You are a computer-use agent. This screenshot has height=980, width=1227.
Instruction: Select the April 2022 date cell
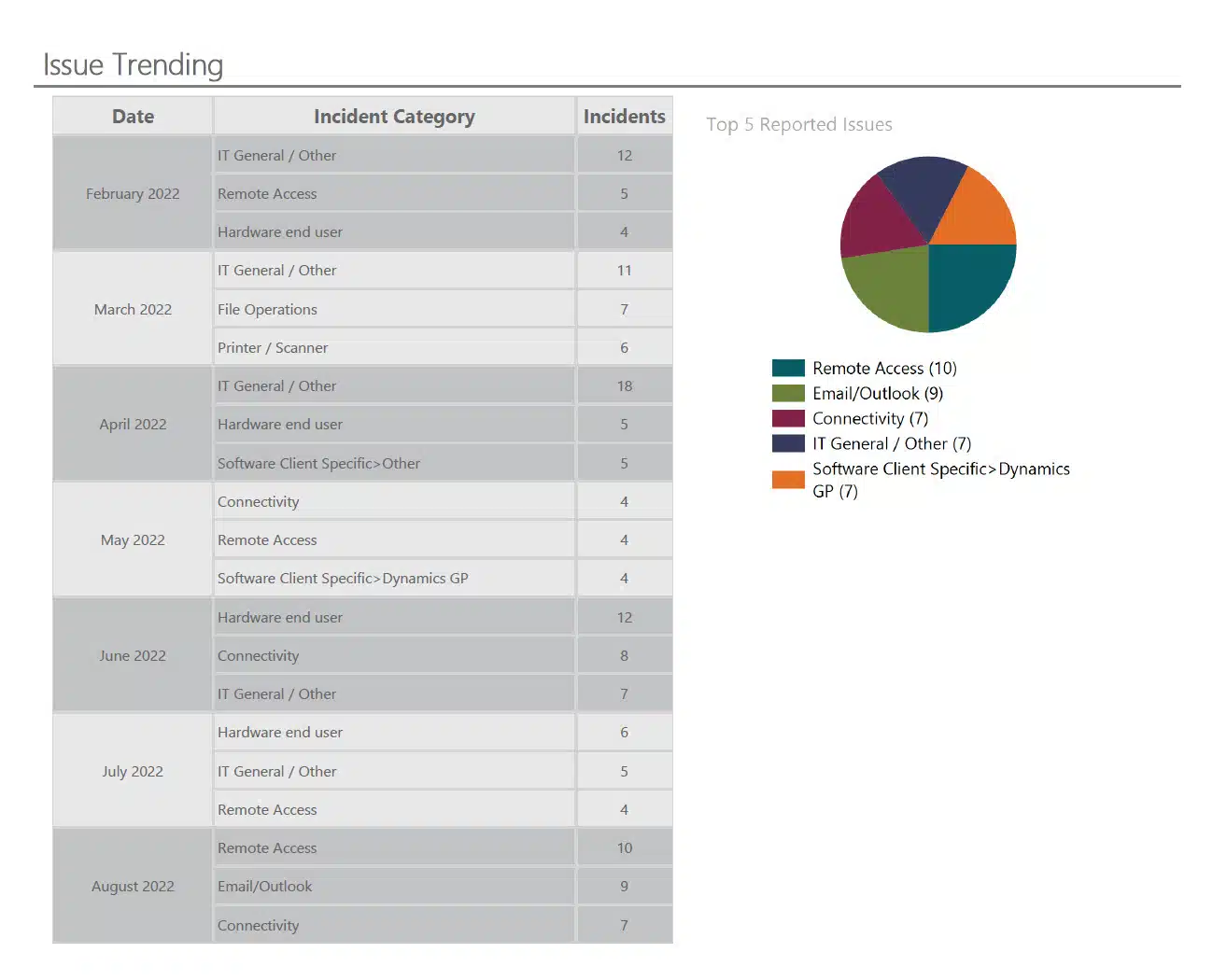point(133,424)
